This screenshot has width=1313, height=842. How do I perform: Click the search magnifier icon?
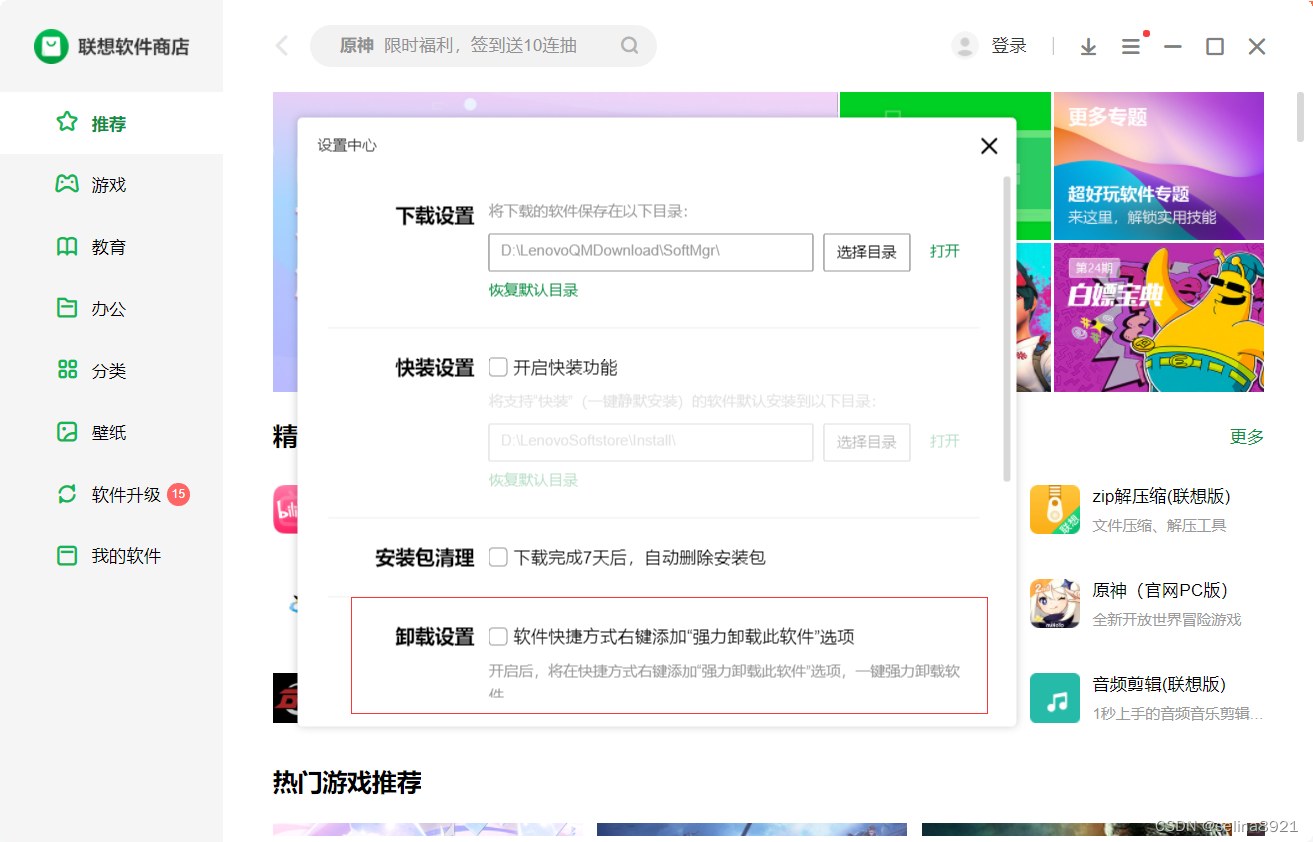(x=629, y=46)
